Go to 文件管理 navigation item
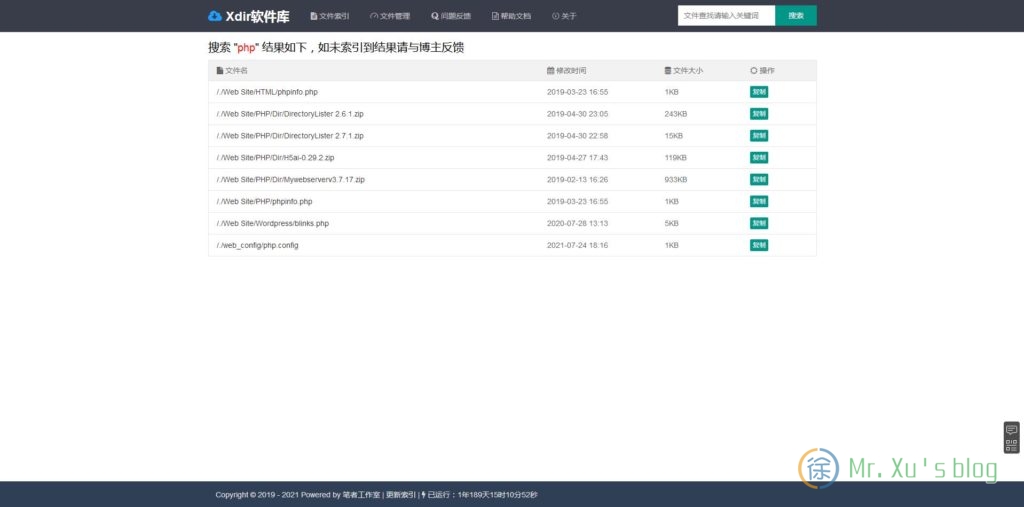Screen dimensions: 1024x507 click(x=390, y=16)
